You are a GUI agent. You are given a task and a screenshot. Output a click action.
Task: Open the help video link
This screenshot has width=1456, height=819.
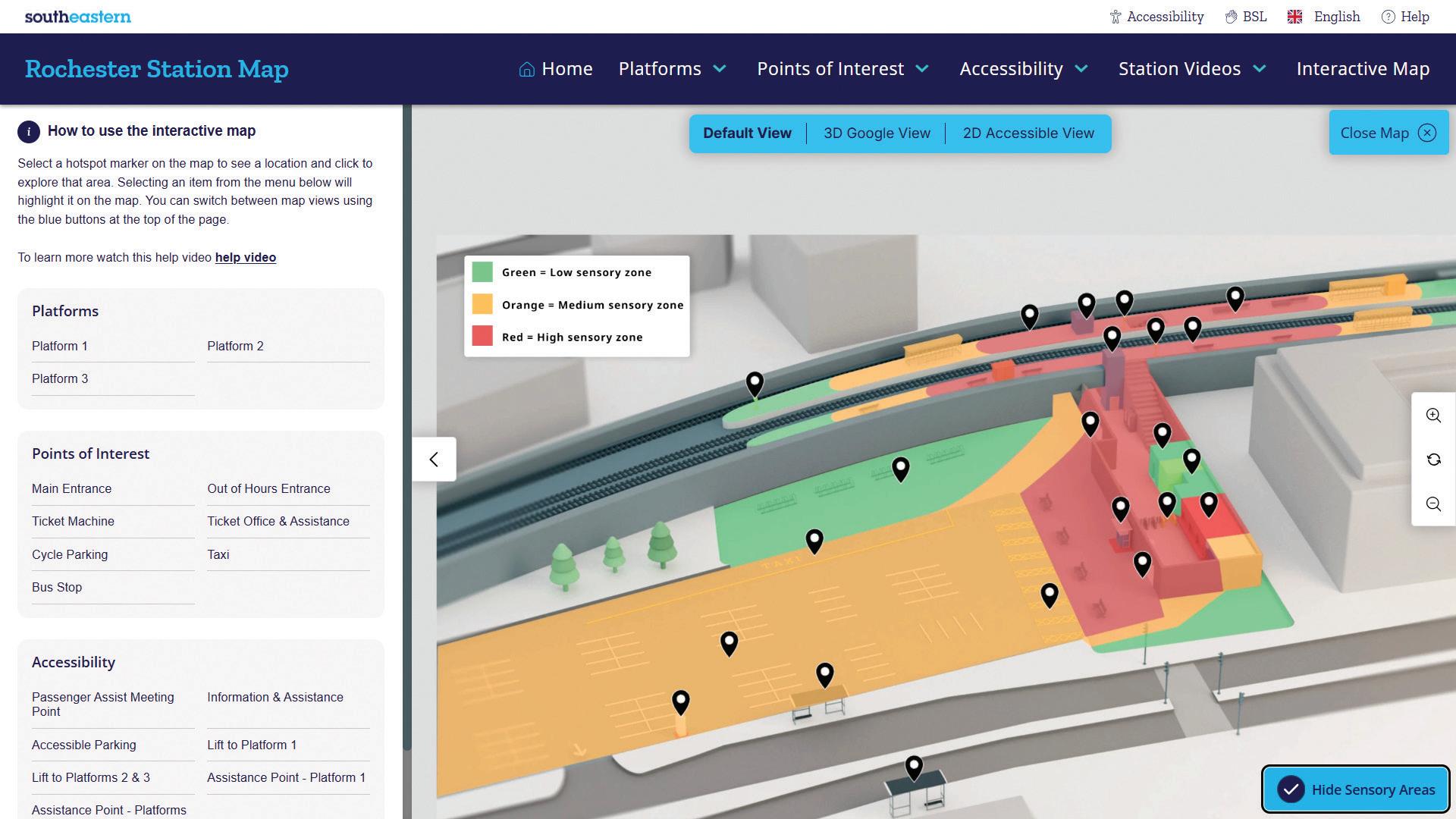point(245,258)
